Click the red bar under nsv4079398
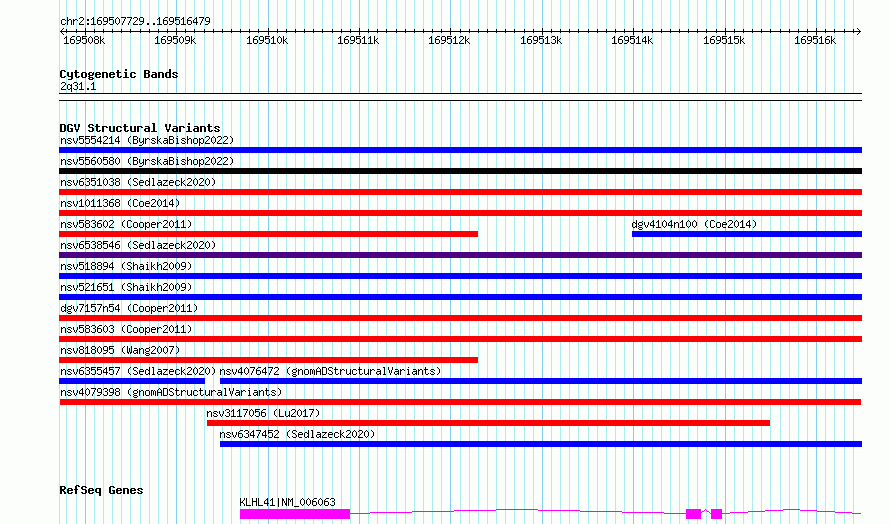This screenshot has height=524, width=890. [x=460, y=402]
